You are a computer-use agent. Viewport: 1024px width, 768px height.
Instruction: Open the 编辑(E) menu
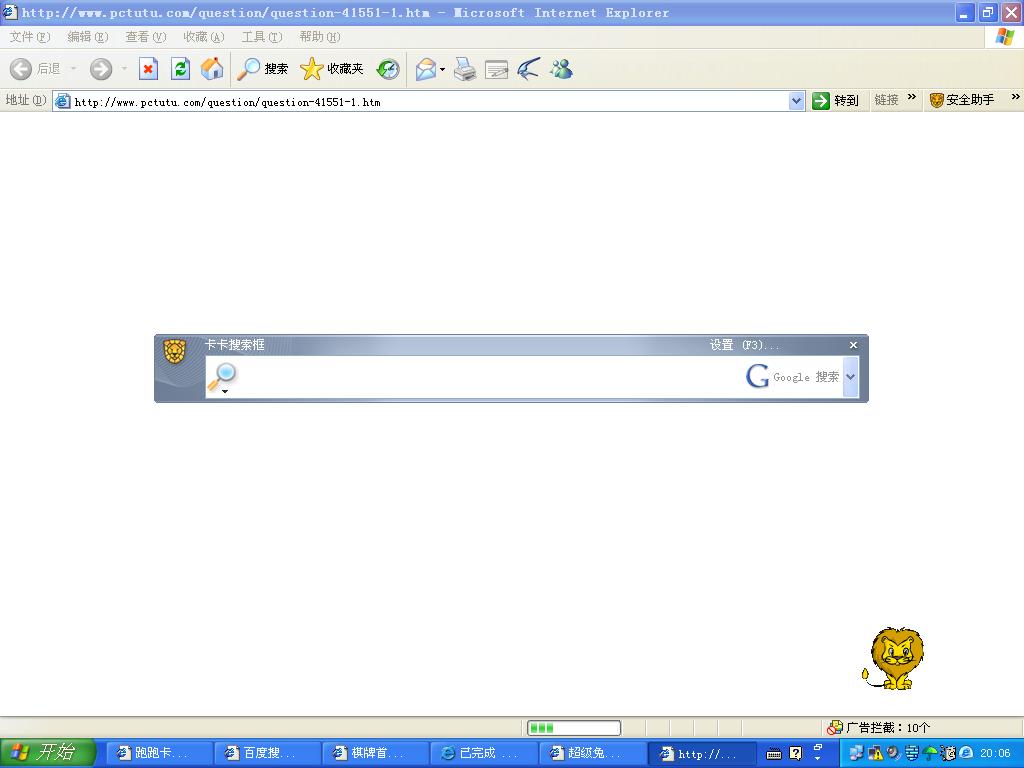point(88,37)
